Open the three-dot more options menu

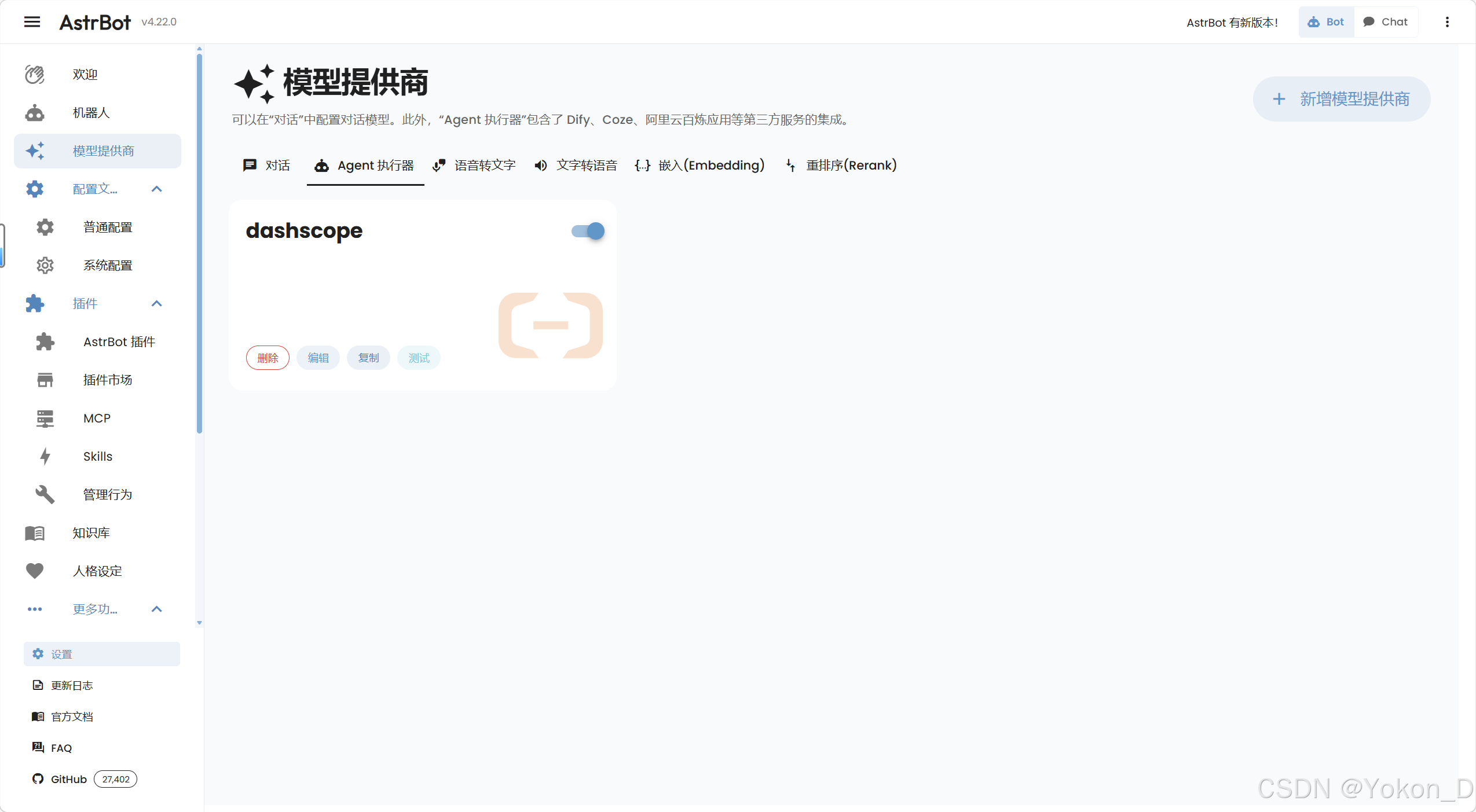[1447, 22]
